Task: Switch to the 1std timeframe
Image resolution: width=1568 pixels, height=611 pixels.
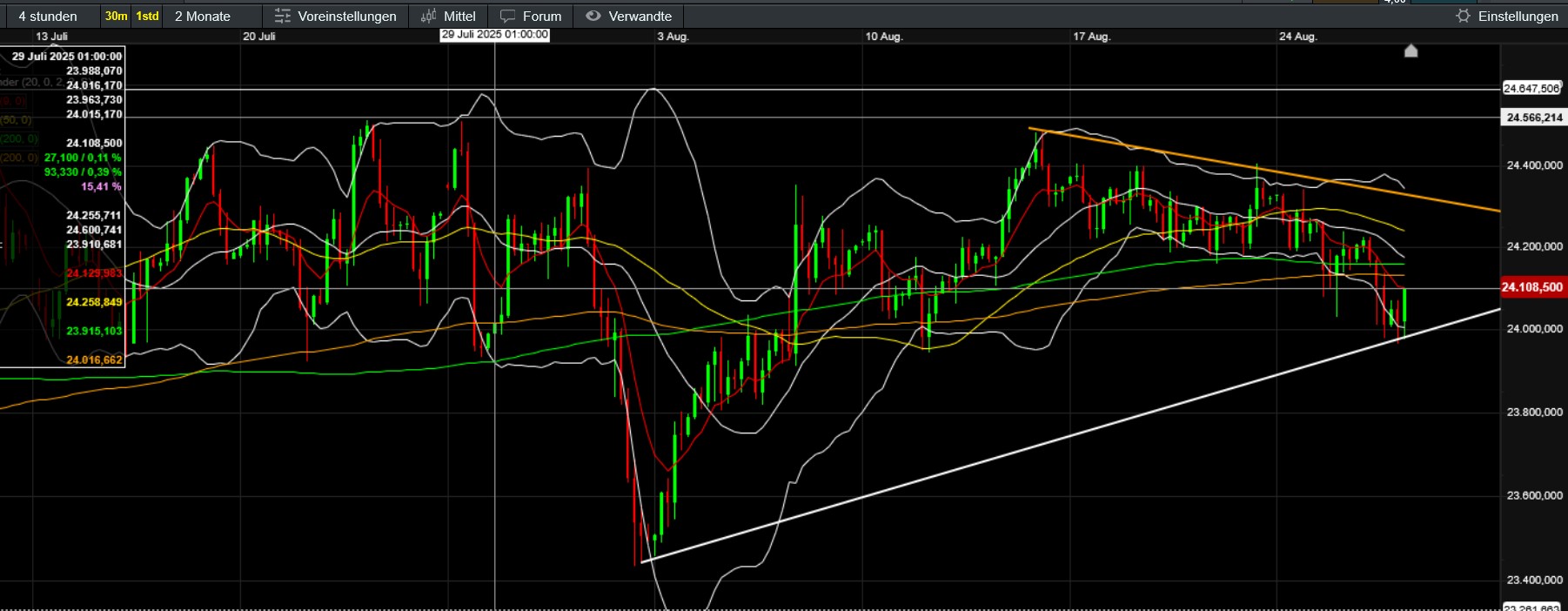Action: click(147, 17)
